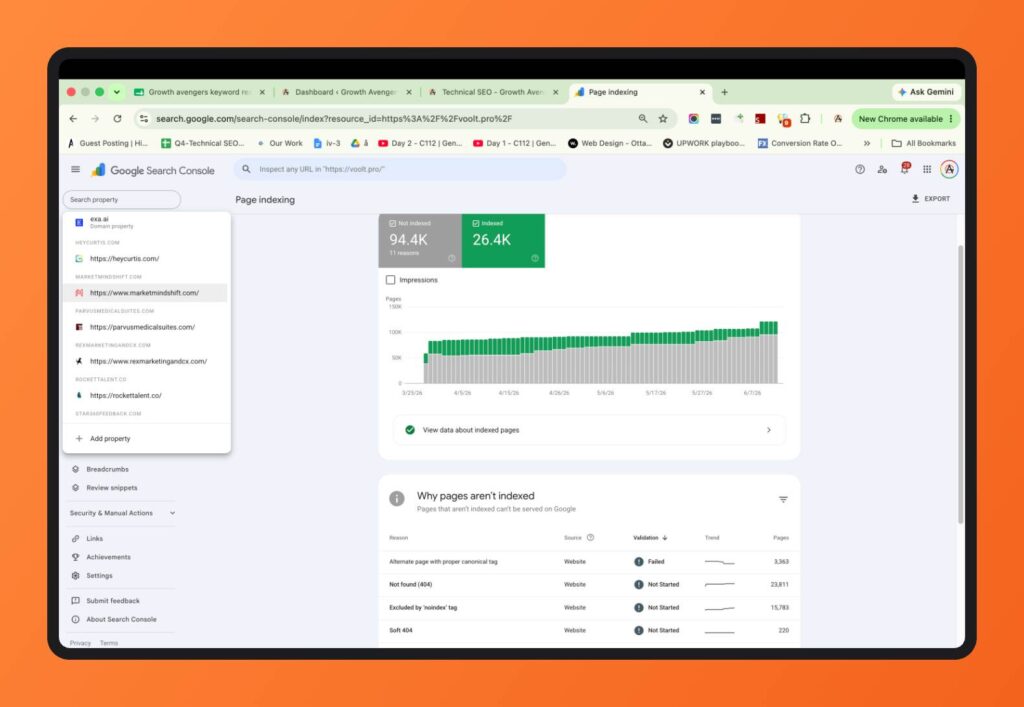Viewport: 1024px width, 707px height.
Task: Toggle the Indexed checkbox tile
Action: click(x=503, y=241)
